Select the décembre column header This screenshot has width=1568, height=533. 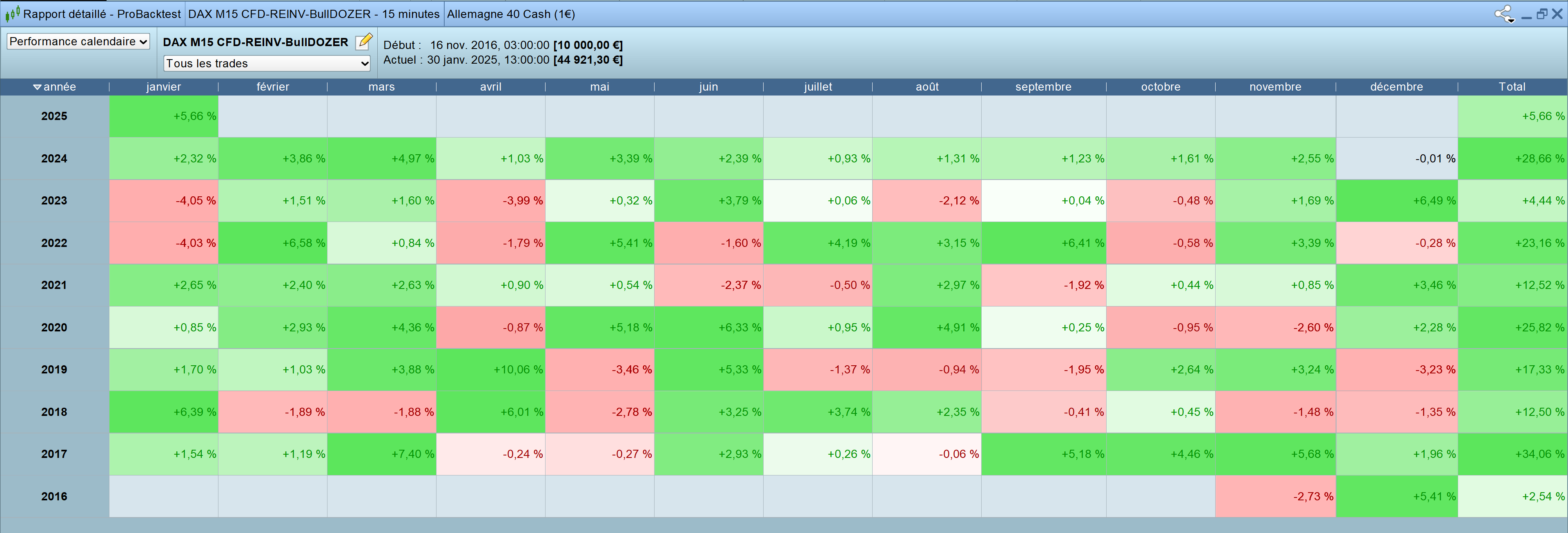[x=1396, y=87]
